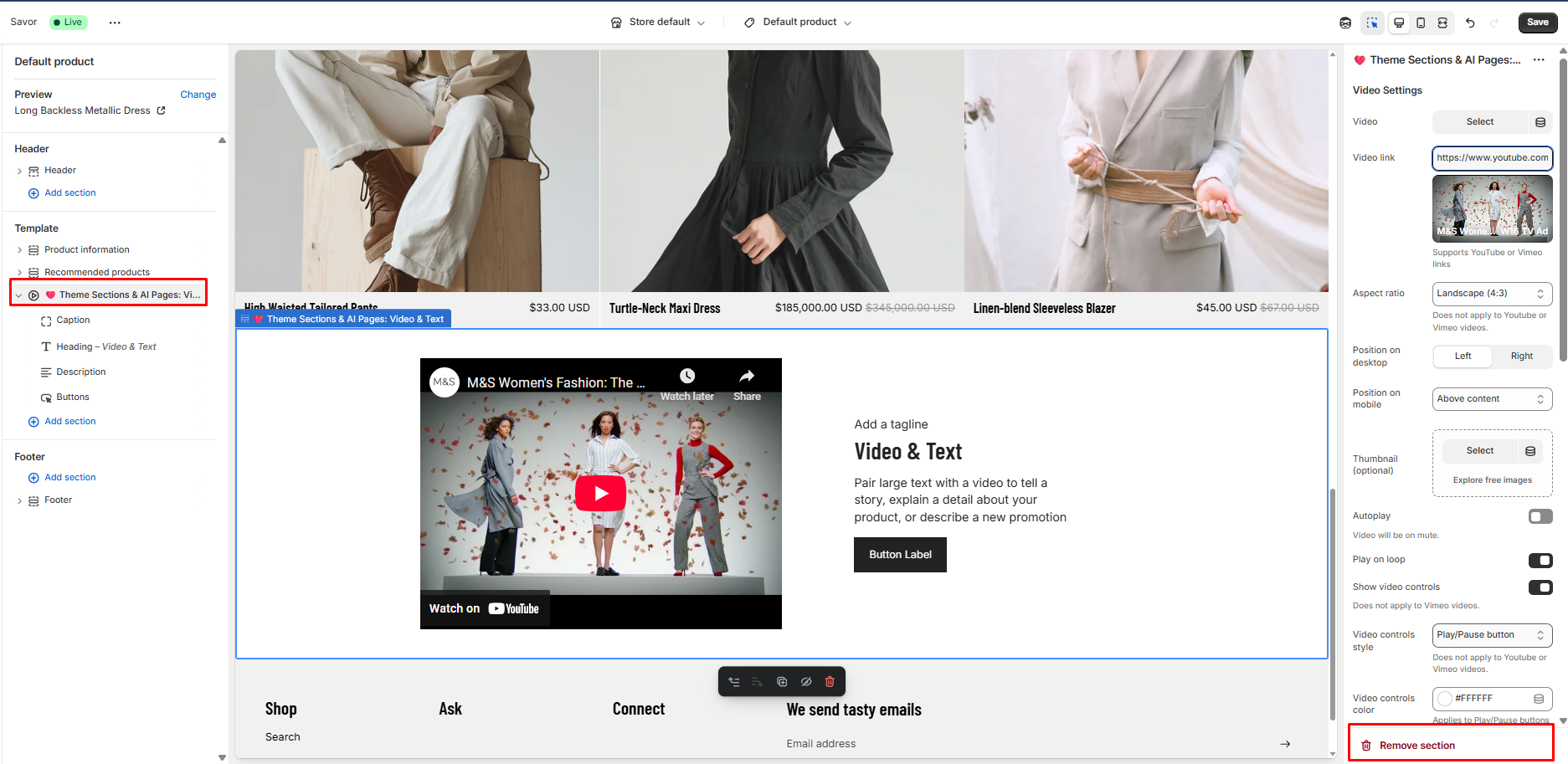The height and width of the screenshot is (764, 1568).
Task: Click the avatar icon in the top bar
Action: click(1345, 23)
